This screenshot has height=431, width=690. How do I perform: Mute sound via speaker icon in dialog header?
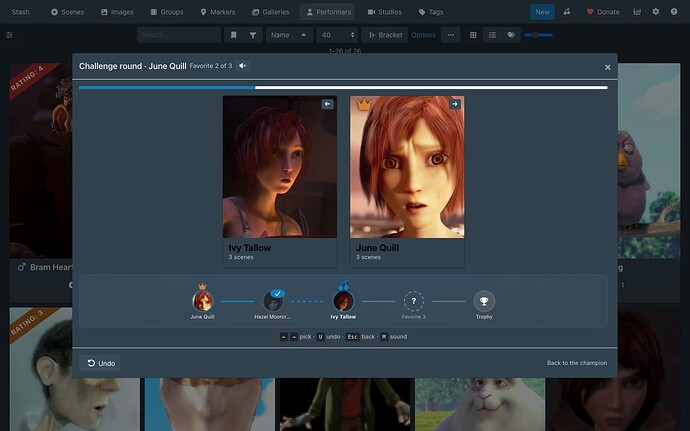[x=242, y=66]
